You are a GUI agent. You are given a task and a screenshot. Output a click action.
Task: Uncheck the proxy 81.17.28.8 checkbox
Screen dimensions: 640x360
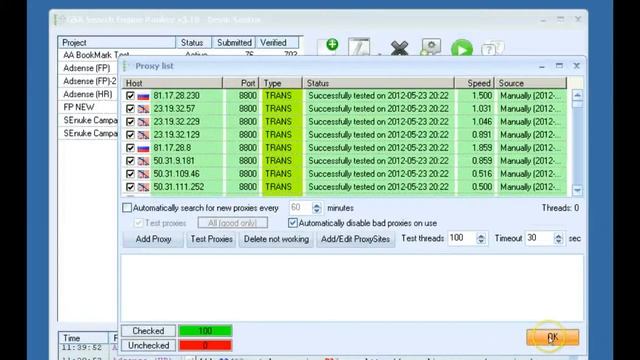pyautogui.click(x=130, y=148)
